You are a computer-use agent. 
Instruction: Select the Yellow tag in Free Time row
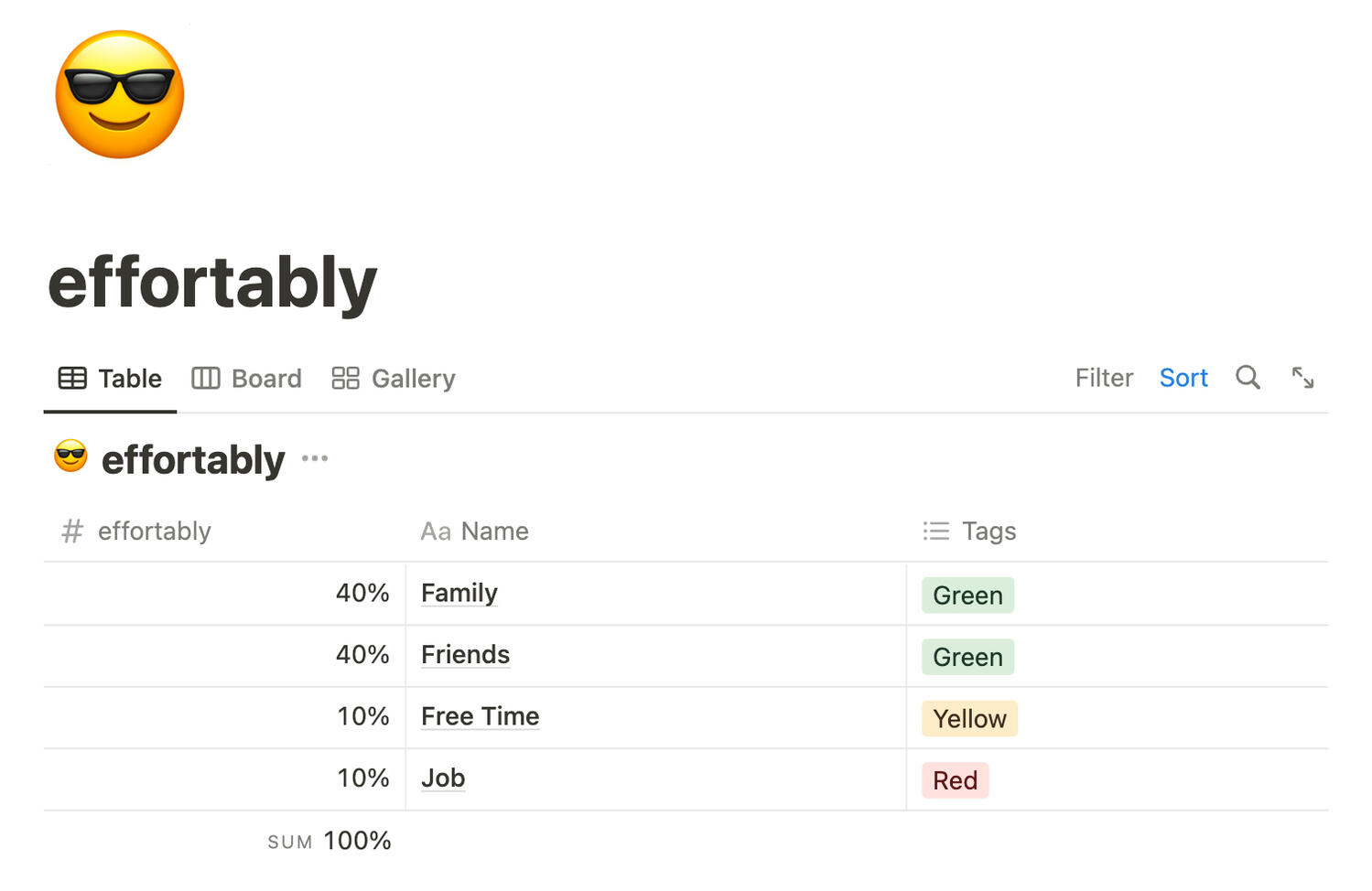click(x=969, y=719)
